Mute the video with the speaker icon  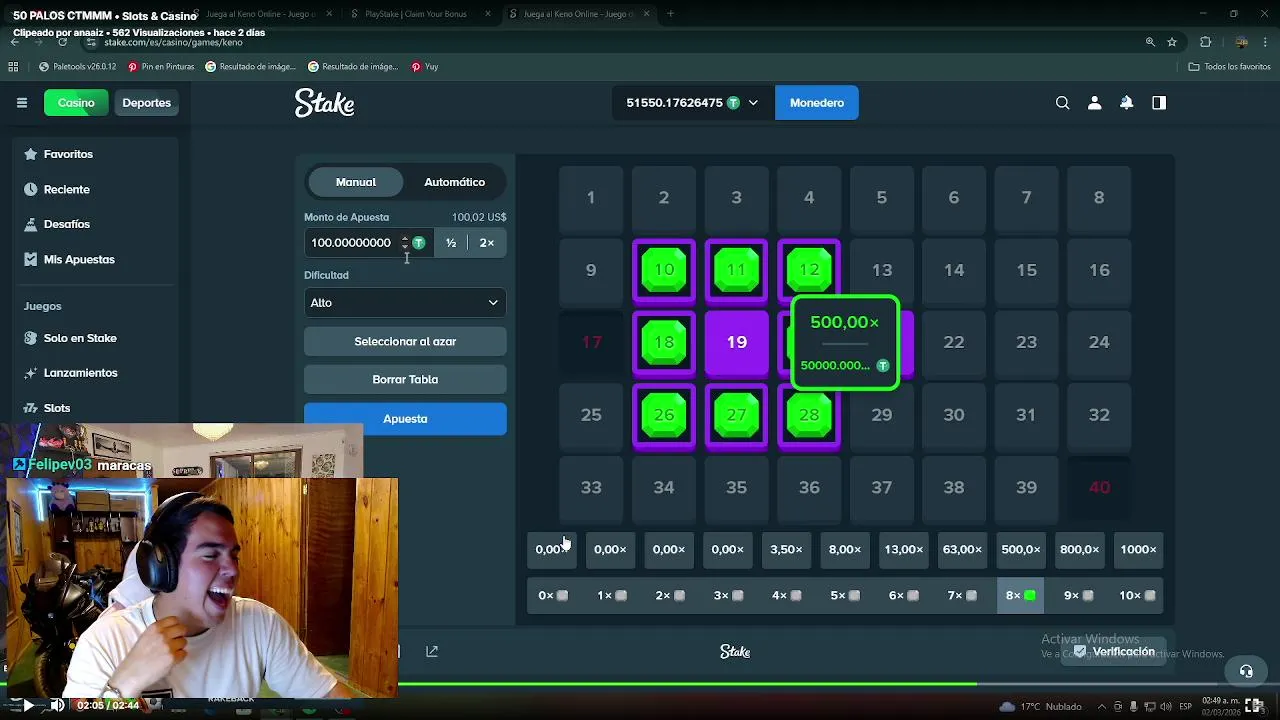coord(57,705)
